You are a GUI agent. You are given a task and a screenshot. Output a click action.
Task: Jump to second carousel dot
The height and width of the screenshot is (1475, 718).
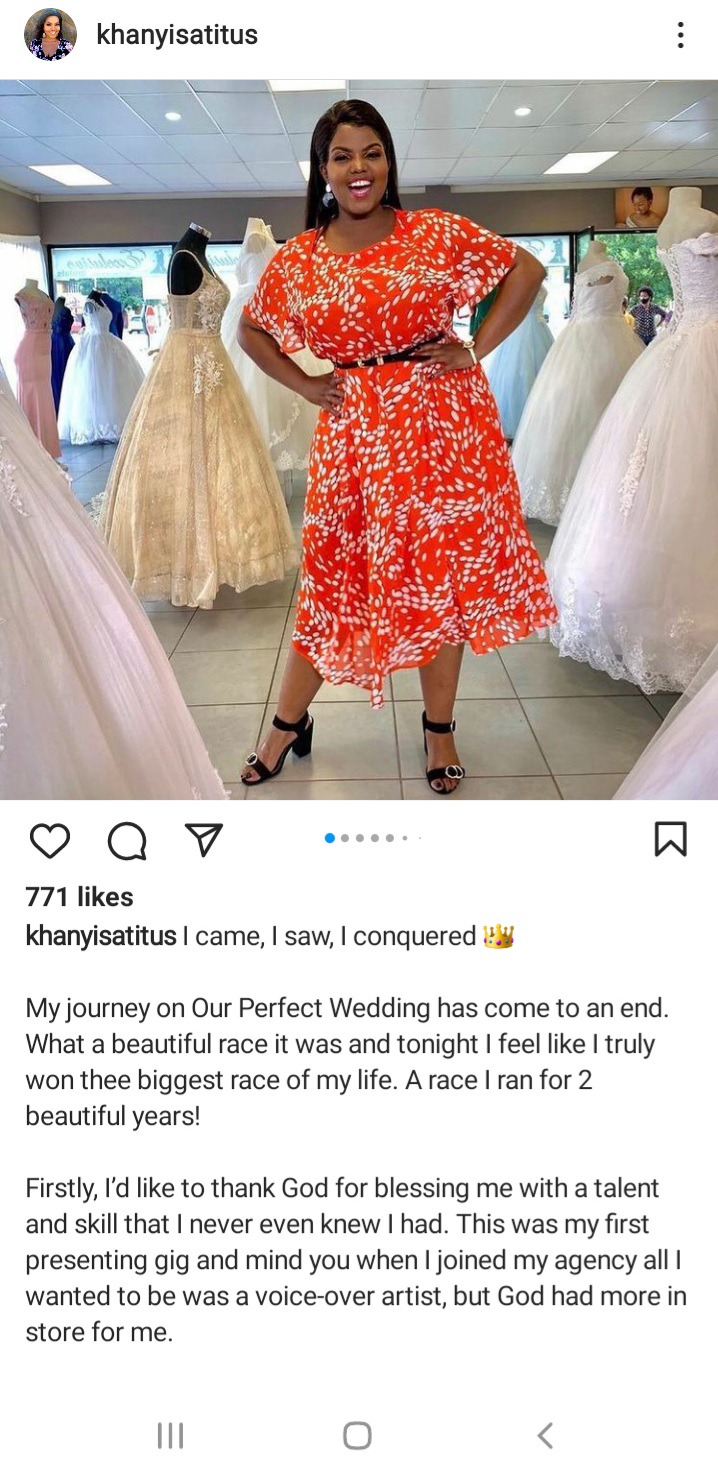click(345, 838)
